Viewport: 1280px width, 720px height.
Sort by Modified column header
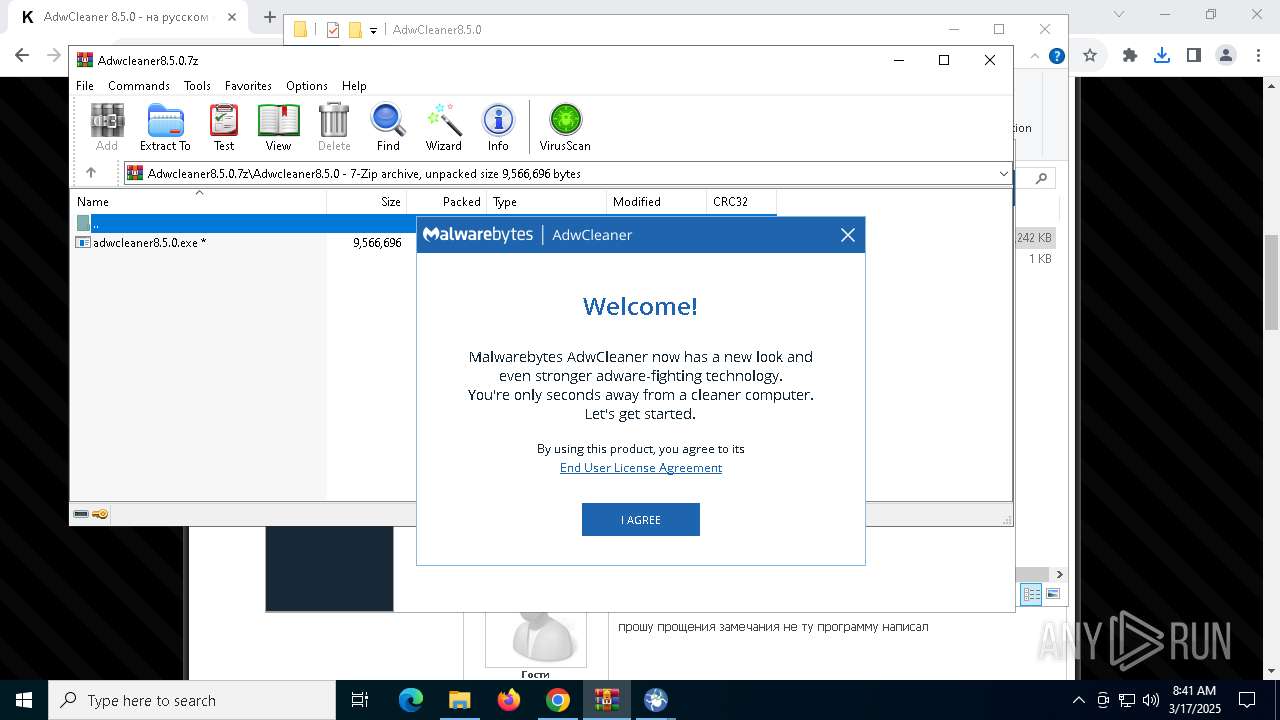657,201
